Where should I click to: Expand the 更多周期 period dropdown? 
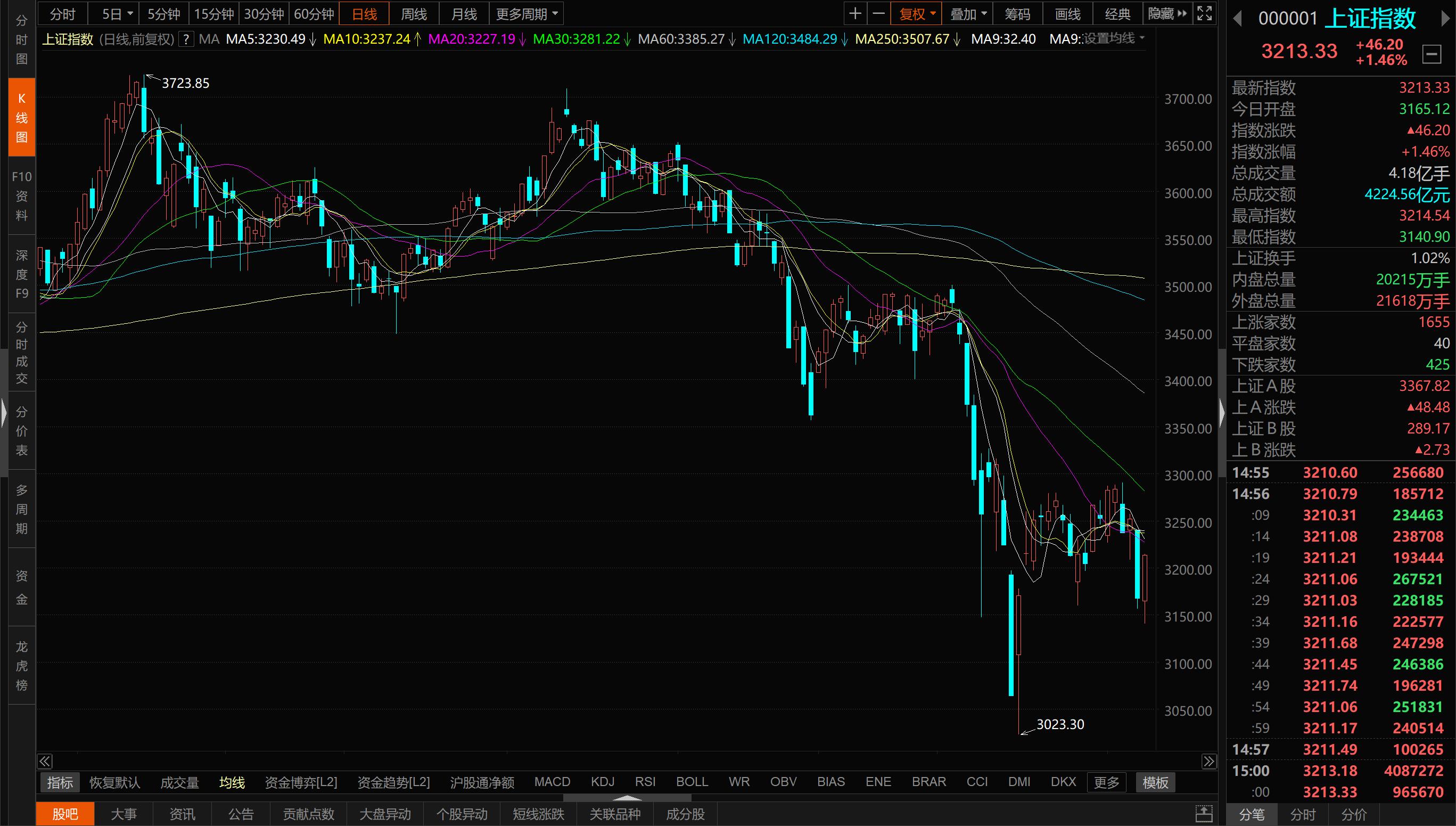pyautogui.click(x=527, y=14)
